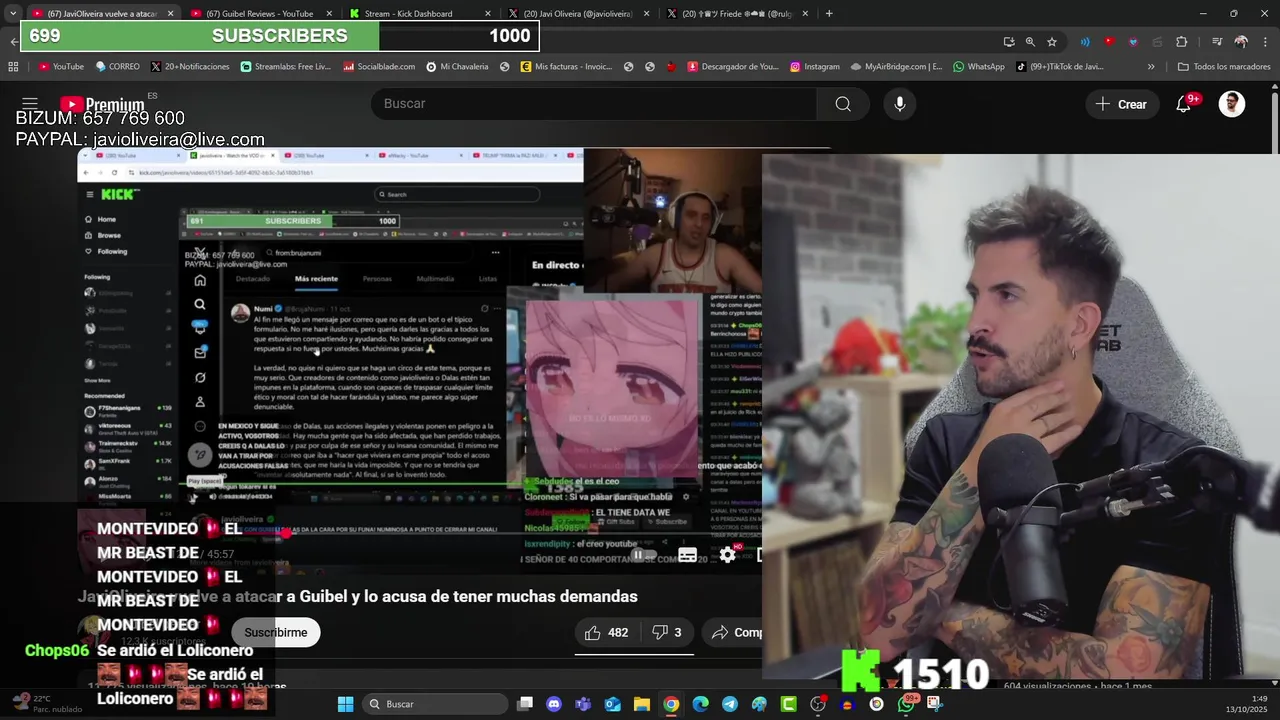The image size is (1280, 720).
Task: Dislike the video with 3 dislikes
Action: point(667,632)
